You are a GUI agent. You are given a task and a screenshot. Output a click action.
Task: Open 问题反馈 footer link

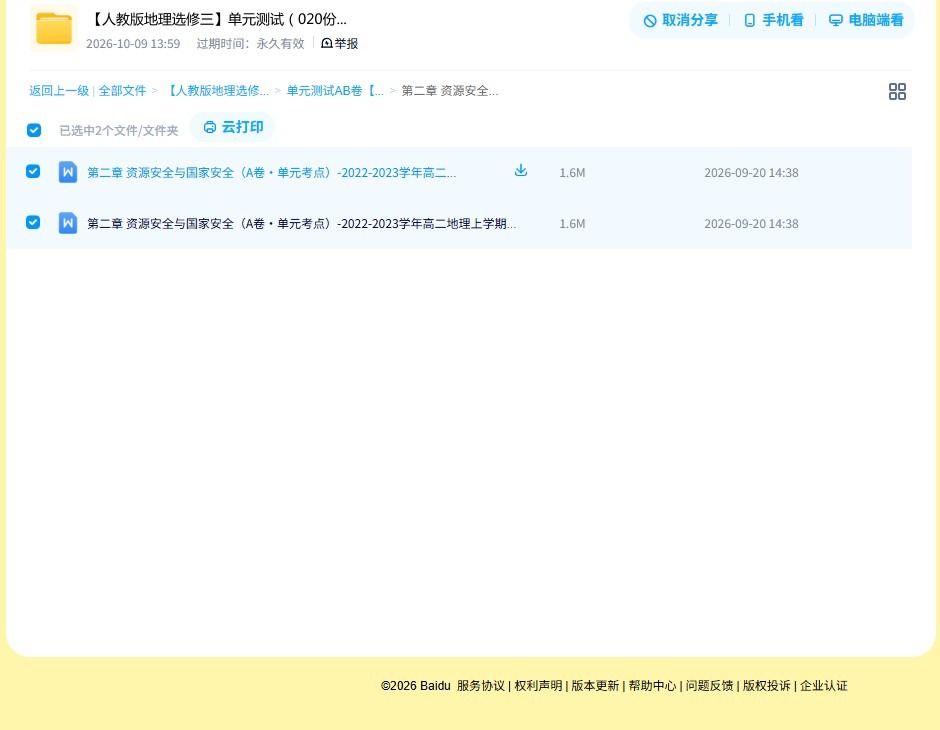point(709,686)
